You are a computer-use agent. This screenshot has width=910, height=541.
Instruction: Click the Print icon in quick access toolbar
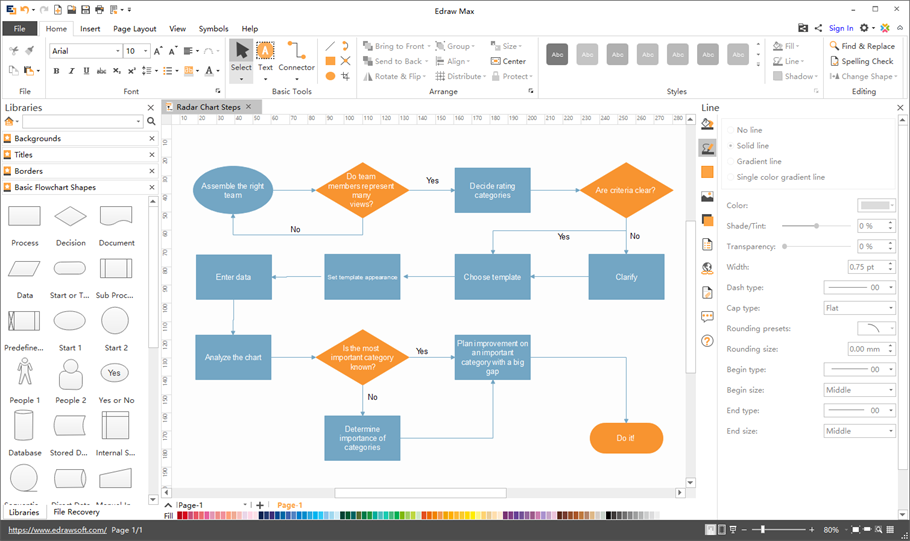coord(99,9)
